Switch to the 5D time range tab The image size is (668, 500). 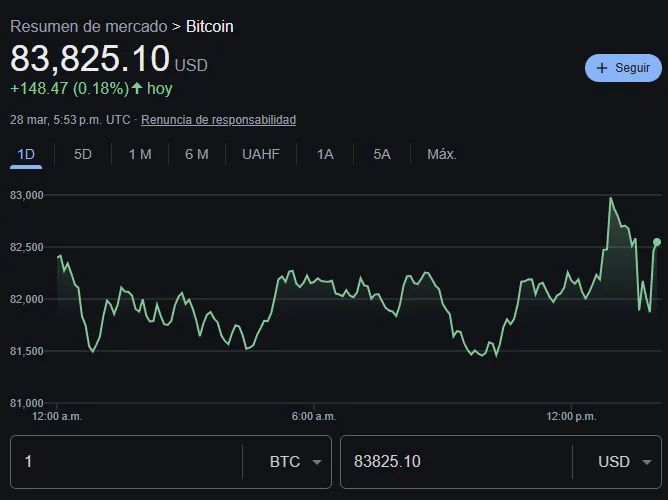click(83, 154)
